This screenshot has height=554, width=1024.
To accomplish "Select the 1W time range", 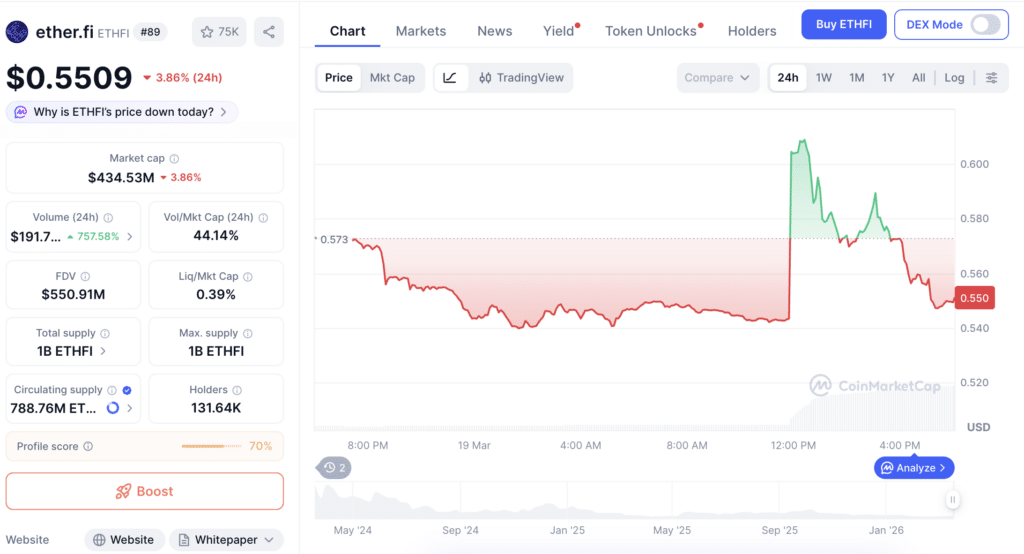I will coord(824,78).
